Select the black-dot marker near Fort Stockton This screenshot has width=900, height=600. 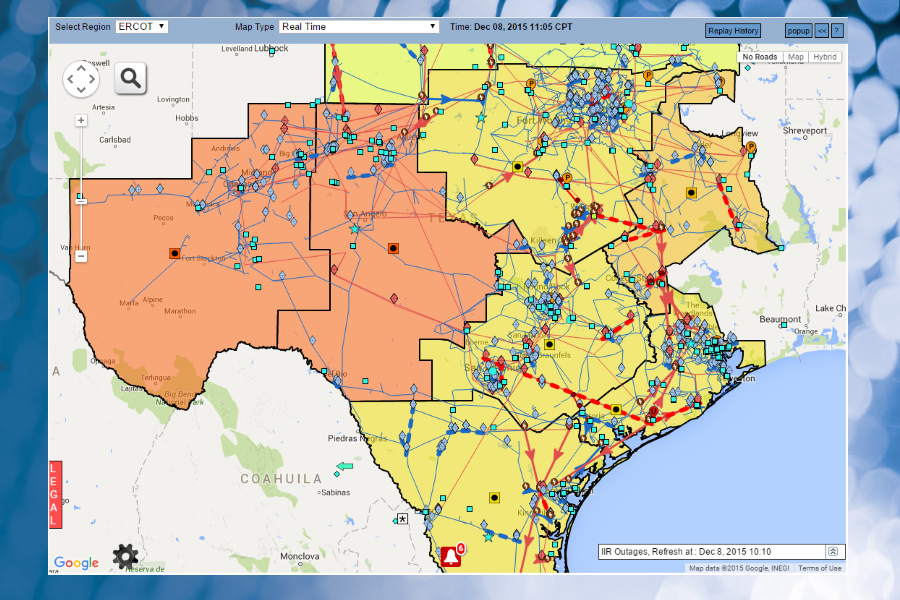point(174,253)
